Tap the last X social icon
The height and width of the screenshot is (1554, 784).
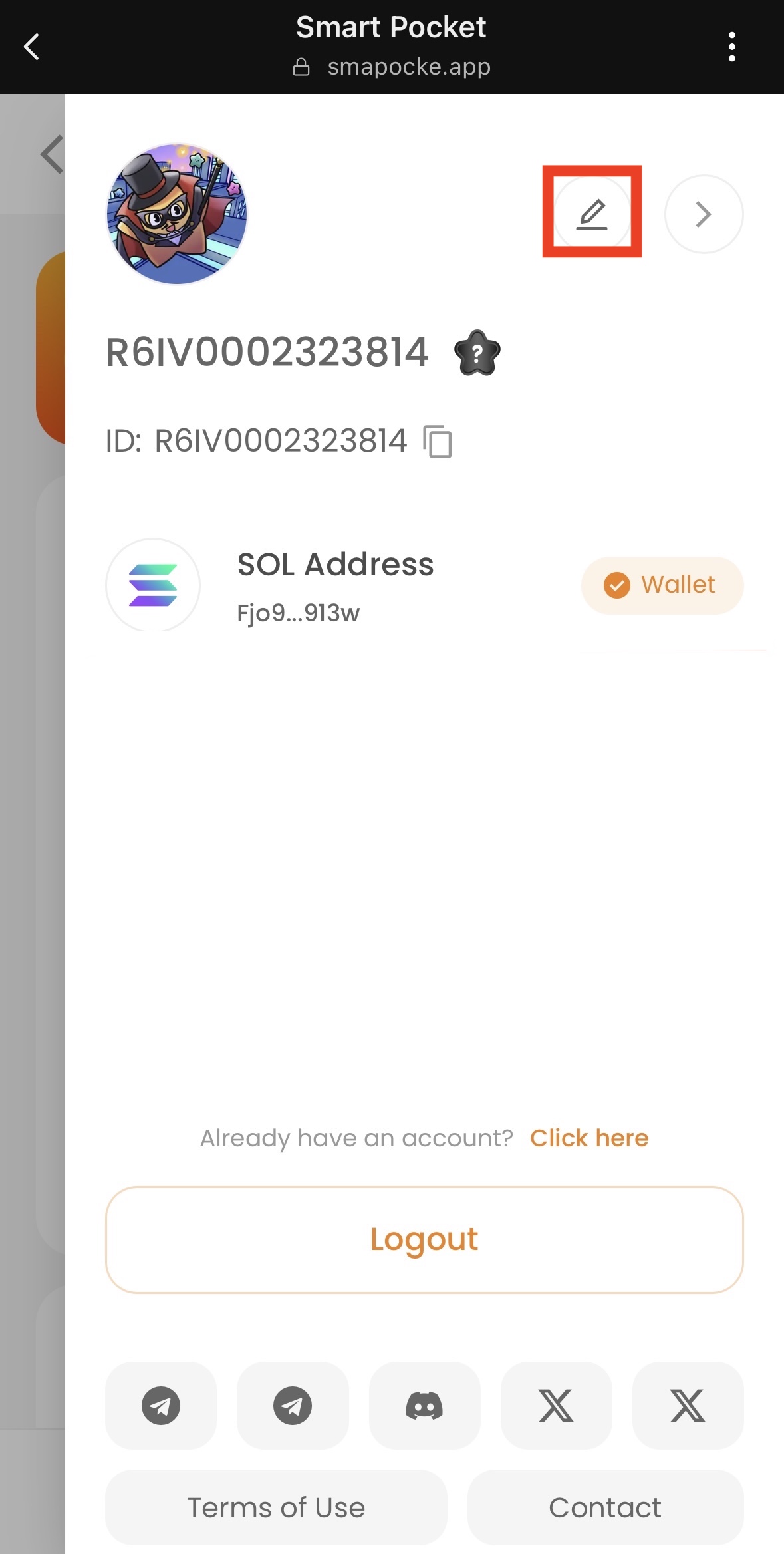pos(688,1405)
